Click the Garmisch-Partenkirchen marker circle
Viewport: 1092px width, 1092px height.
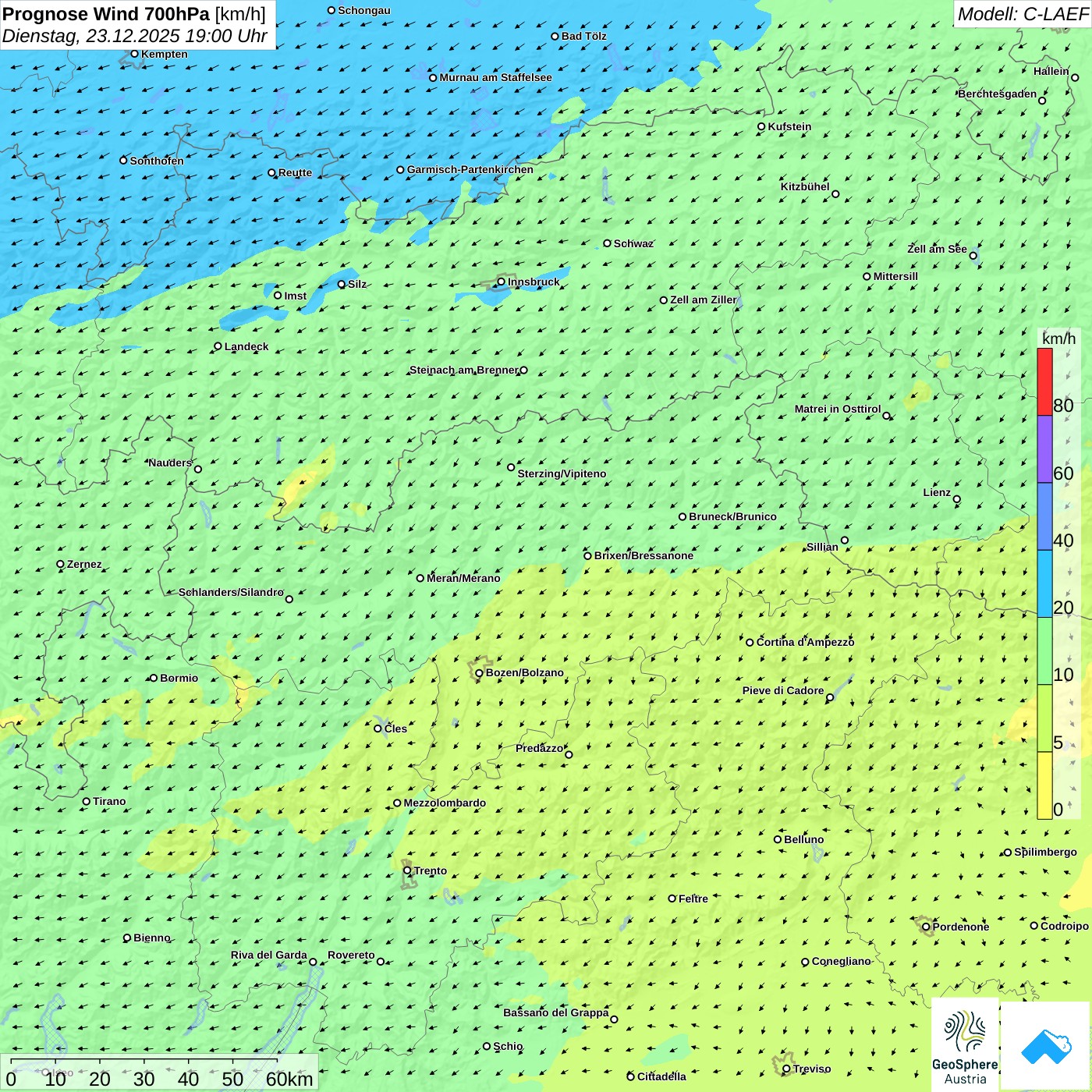[x=400, y=170]
